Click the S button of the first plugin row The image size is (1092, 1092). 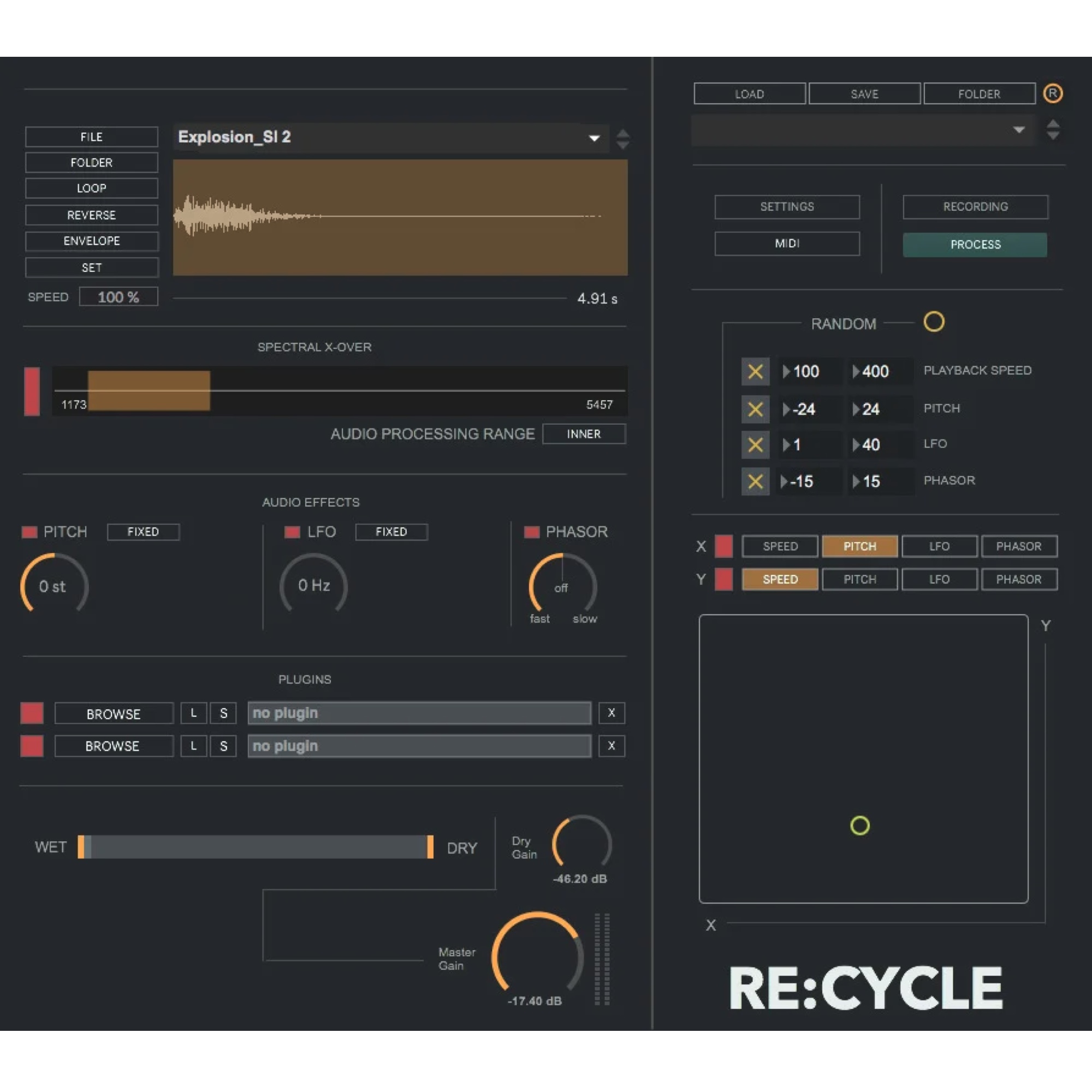click(x=223, y=713)
